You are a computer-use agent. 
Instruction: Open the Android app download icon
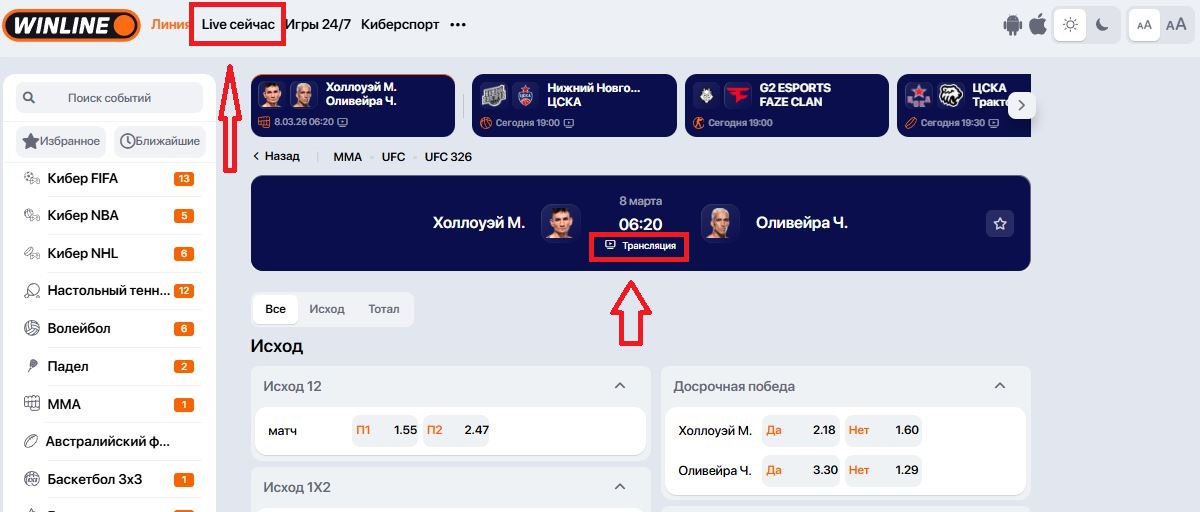click(1013, 25)
